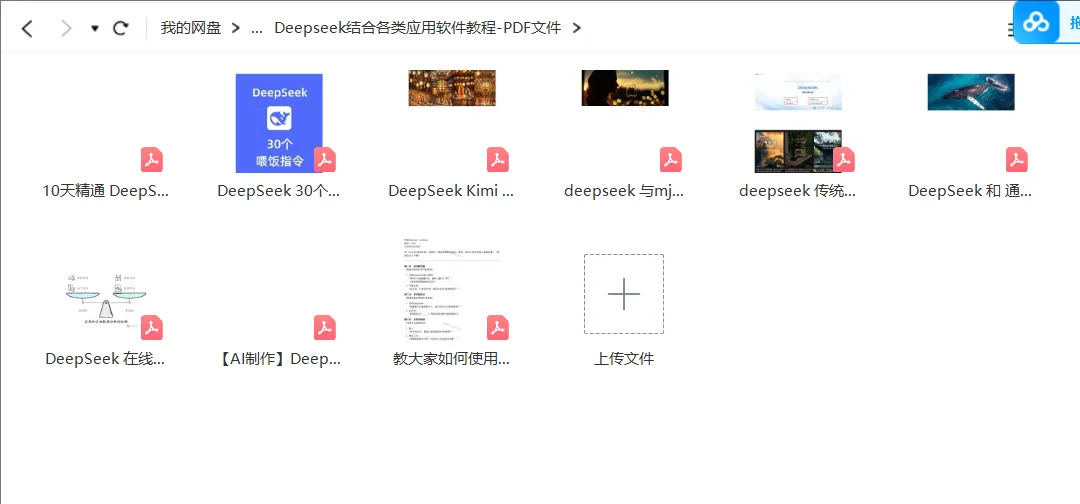
Task: Open the blue cloud floating widget icon
Action: (x=1035, y=23)
